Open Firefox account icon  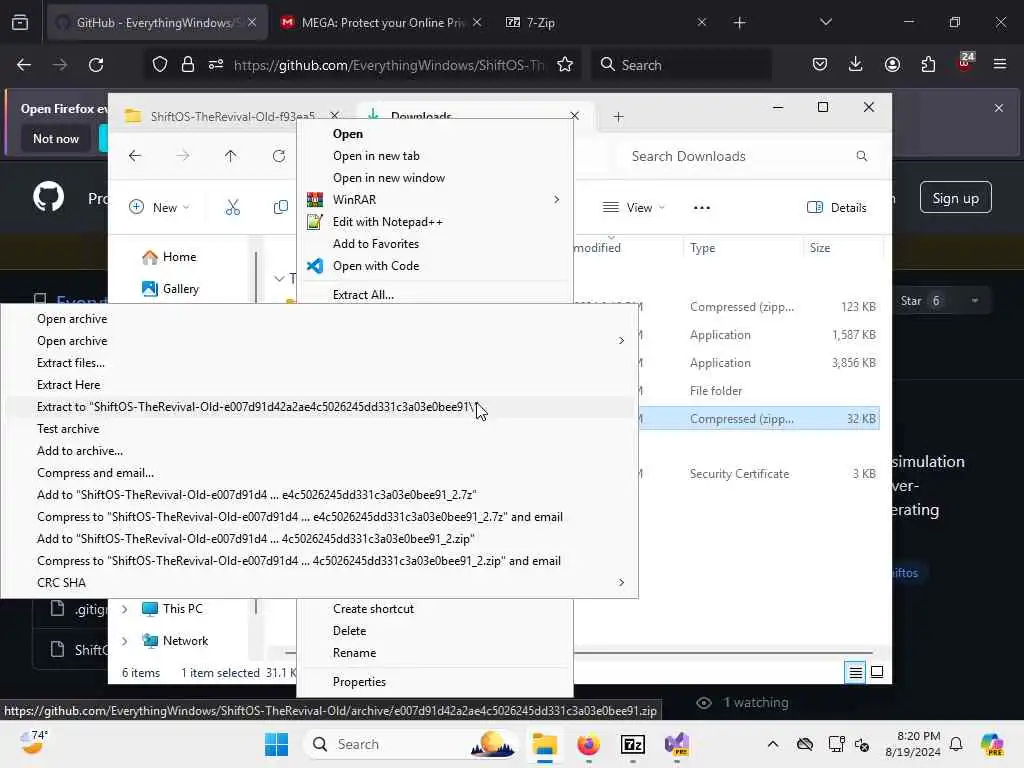tap(892, 64)
